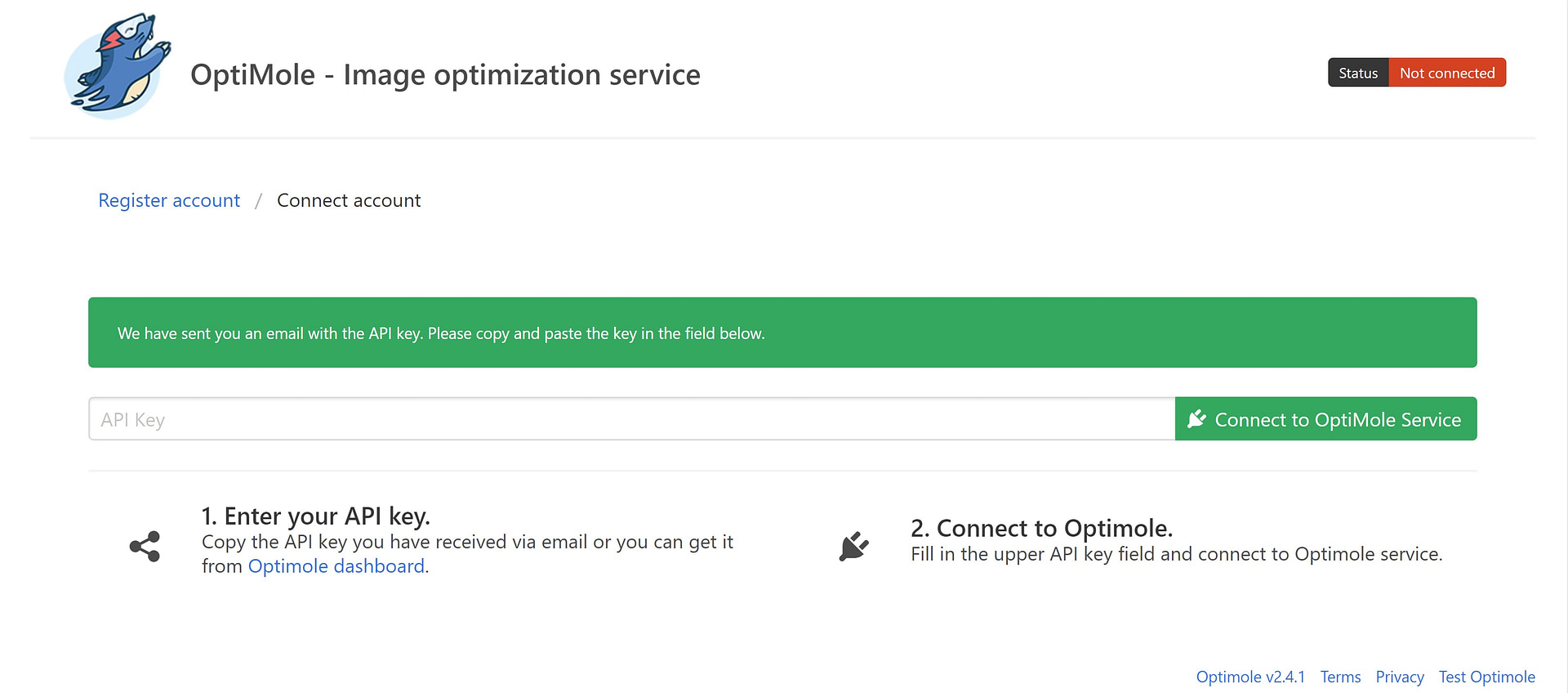
Task: Click the plug icon beside step 2
Action: (853, 546)
